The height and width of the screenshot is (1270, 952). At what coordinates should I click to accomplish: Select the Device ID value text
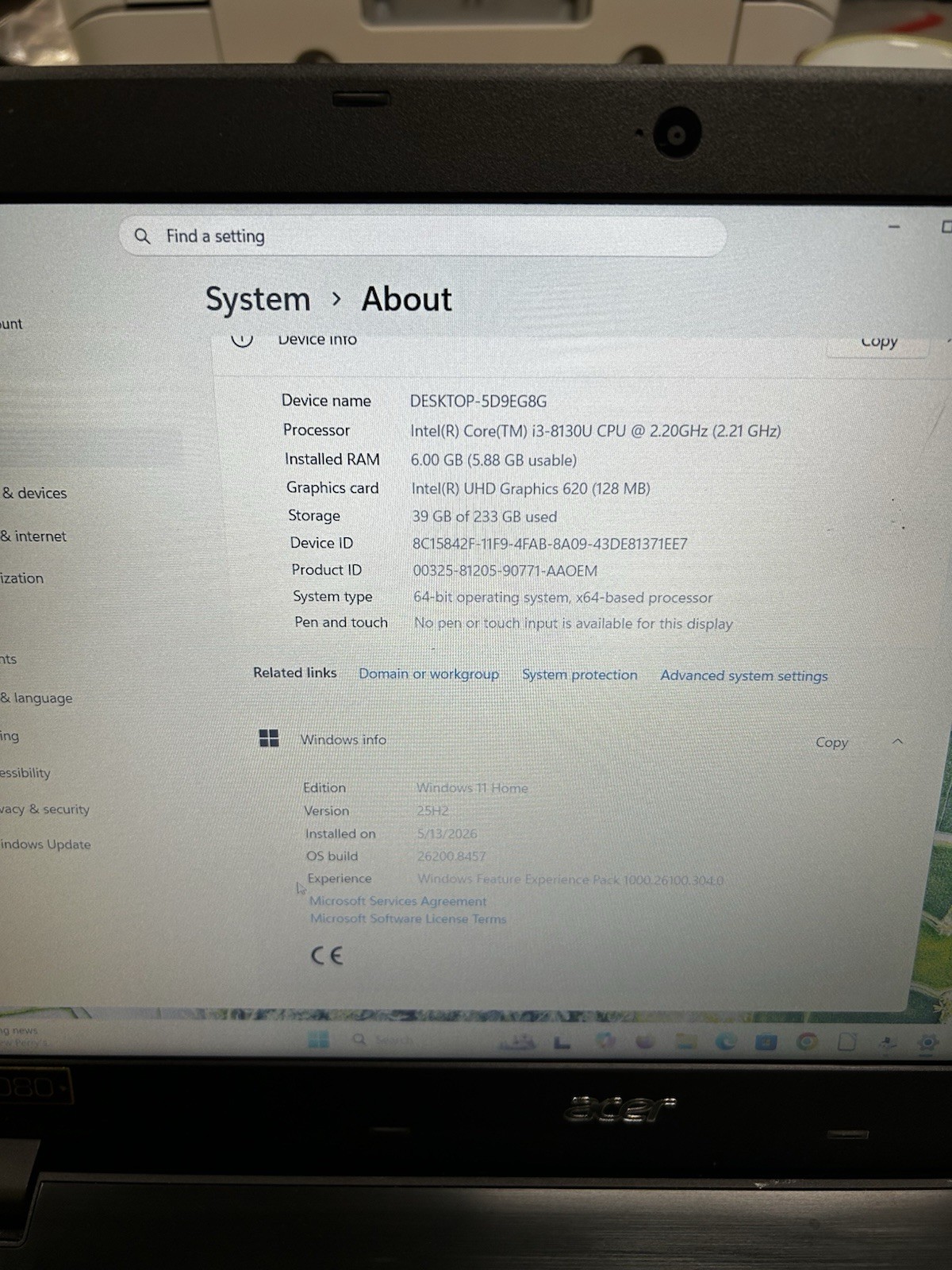tap(550, 545)
